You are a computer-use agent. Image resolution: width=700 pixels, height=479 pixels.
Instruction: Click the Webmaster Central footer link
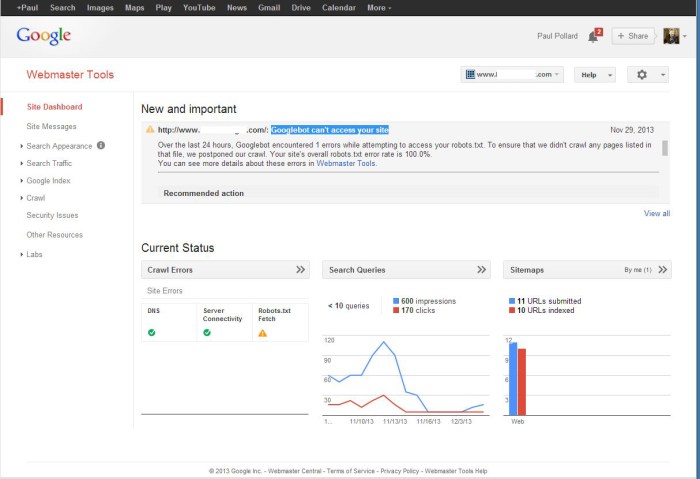point(295,471)
